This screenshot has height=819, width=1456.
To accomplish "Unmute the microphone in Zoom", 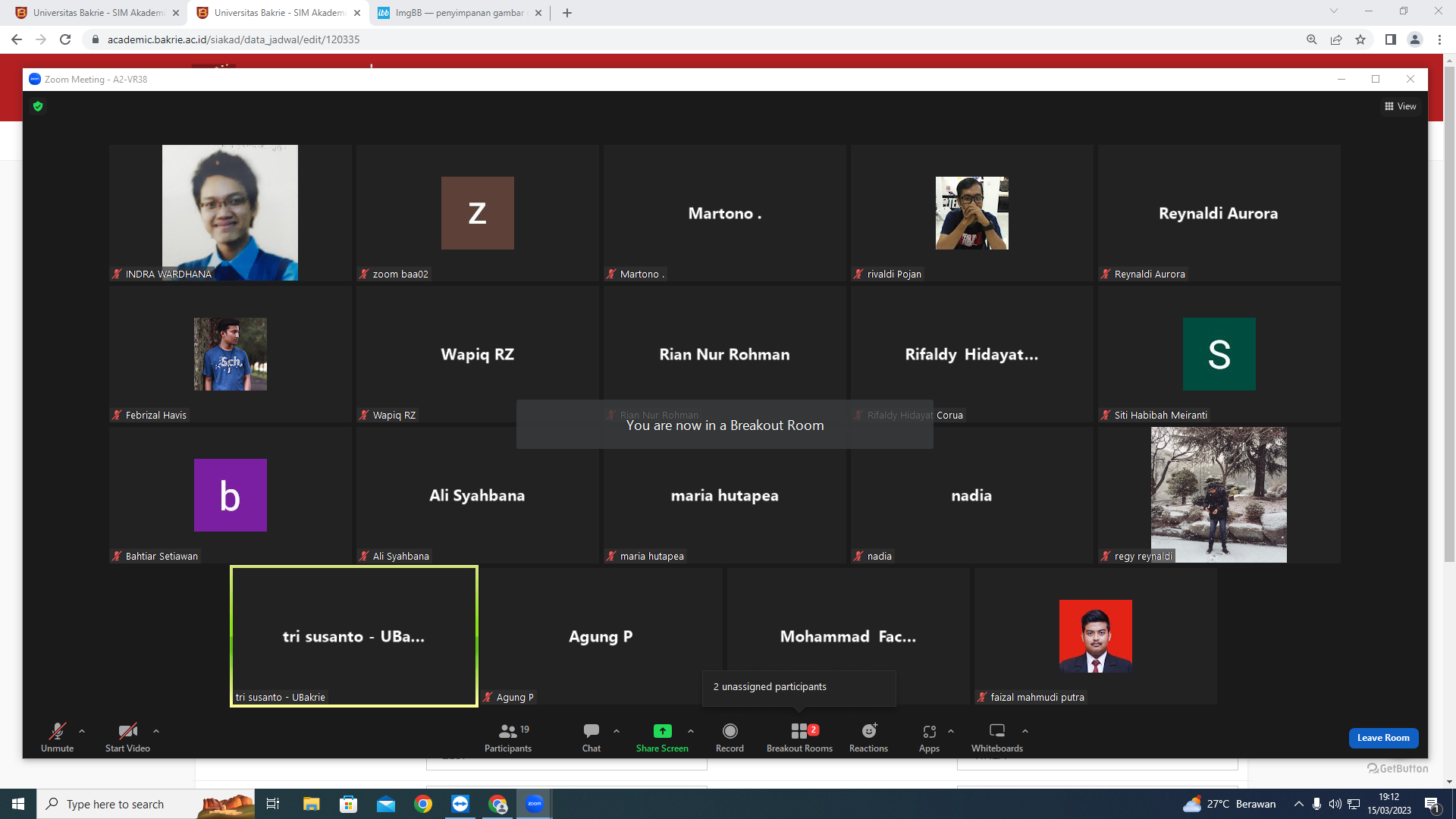I will (58, 737).
